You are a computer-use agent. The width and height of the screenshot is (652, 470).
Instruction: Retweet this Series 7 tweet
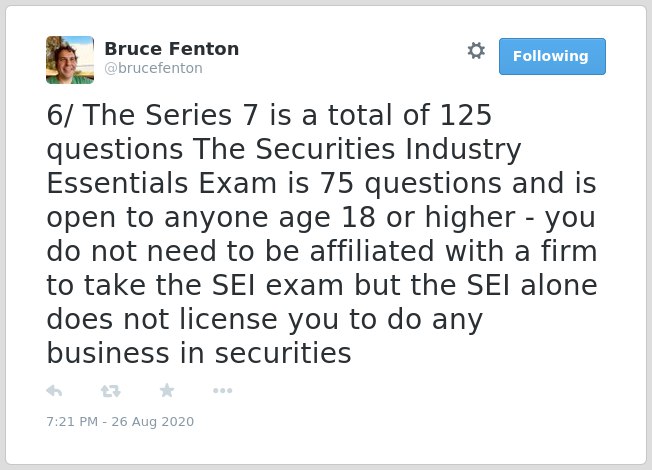point(111,391)
